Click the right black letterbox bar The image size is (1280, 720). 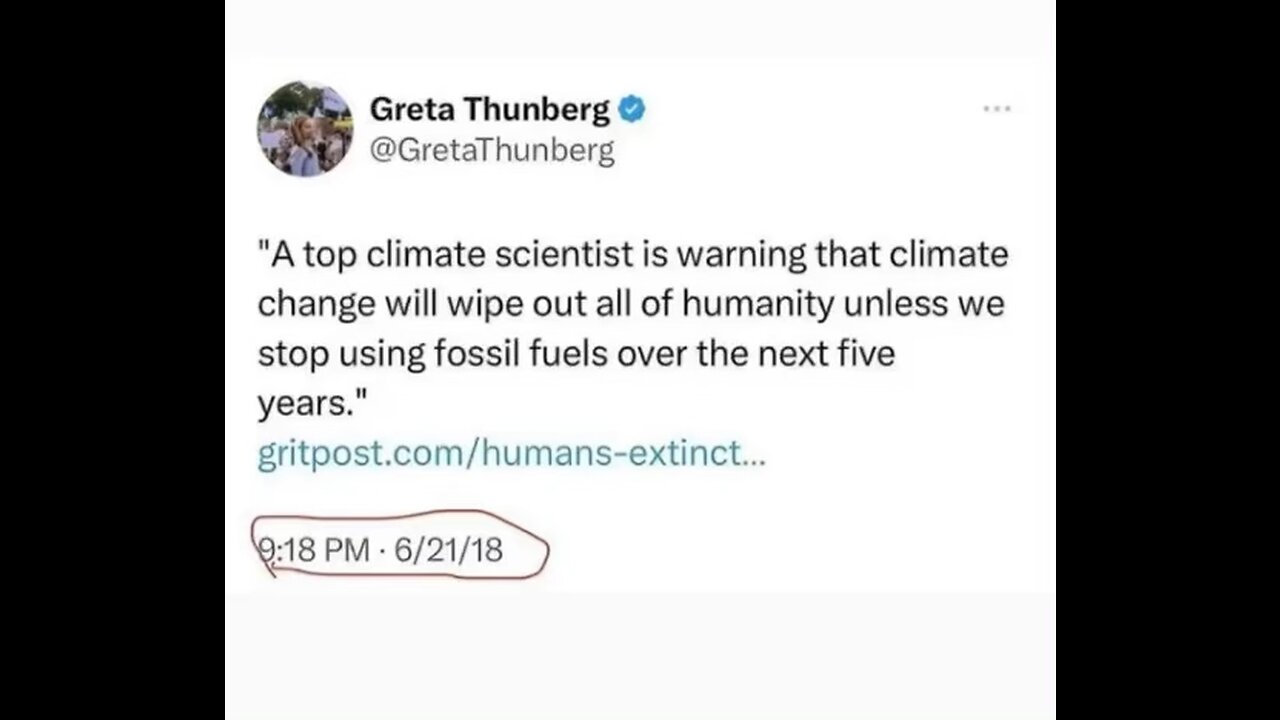(1167, 360)
